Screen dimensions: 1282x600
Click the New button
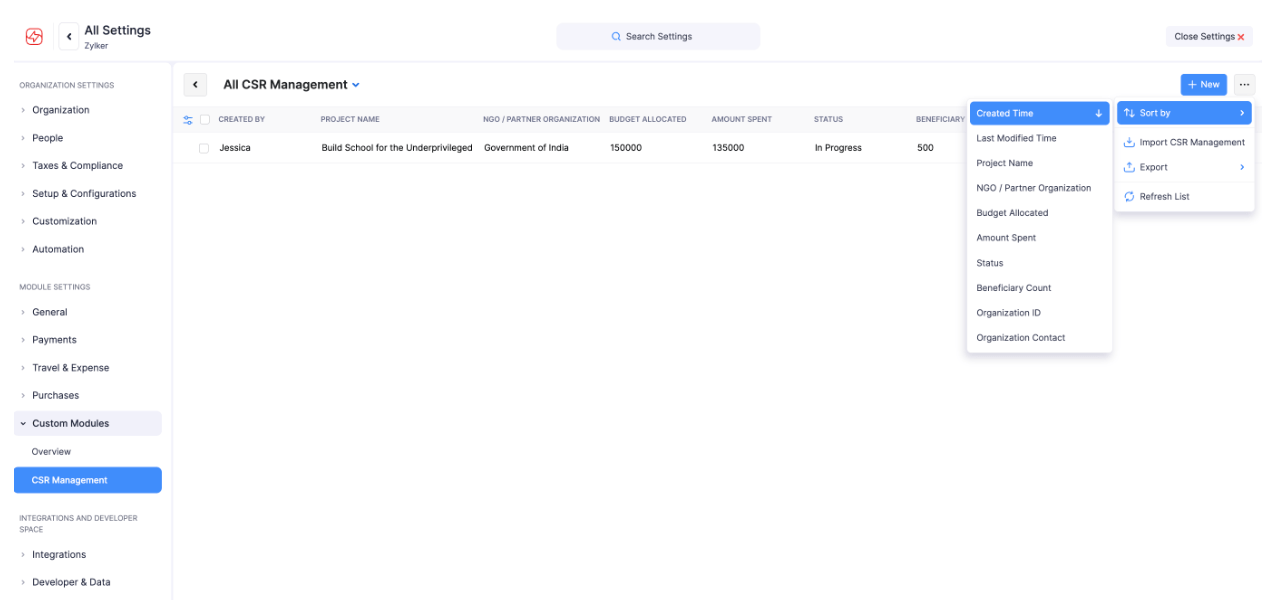tap(1203, 85)
